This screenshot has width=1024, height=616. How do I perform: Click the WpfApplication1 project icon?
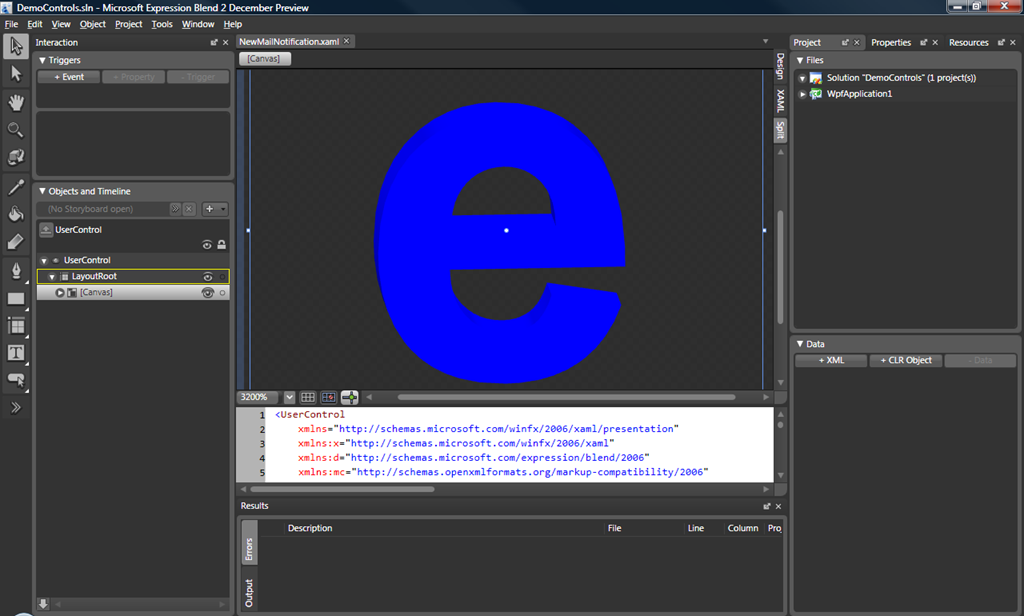pos(816,94)
